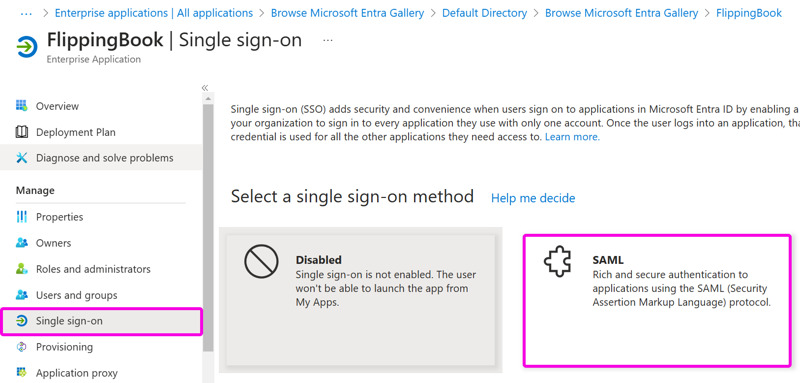Open Users and groups icon
Image resolution: width=800 pixels, height=383 pixels.
[21, 295]
